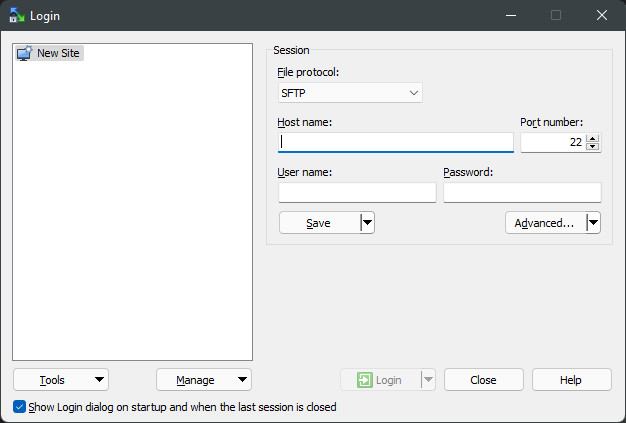This screenshot has width=626, height=423.
Task: Click the Save button
Action: pos(318,223)
